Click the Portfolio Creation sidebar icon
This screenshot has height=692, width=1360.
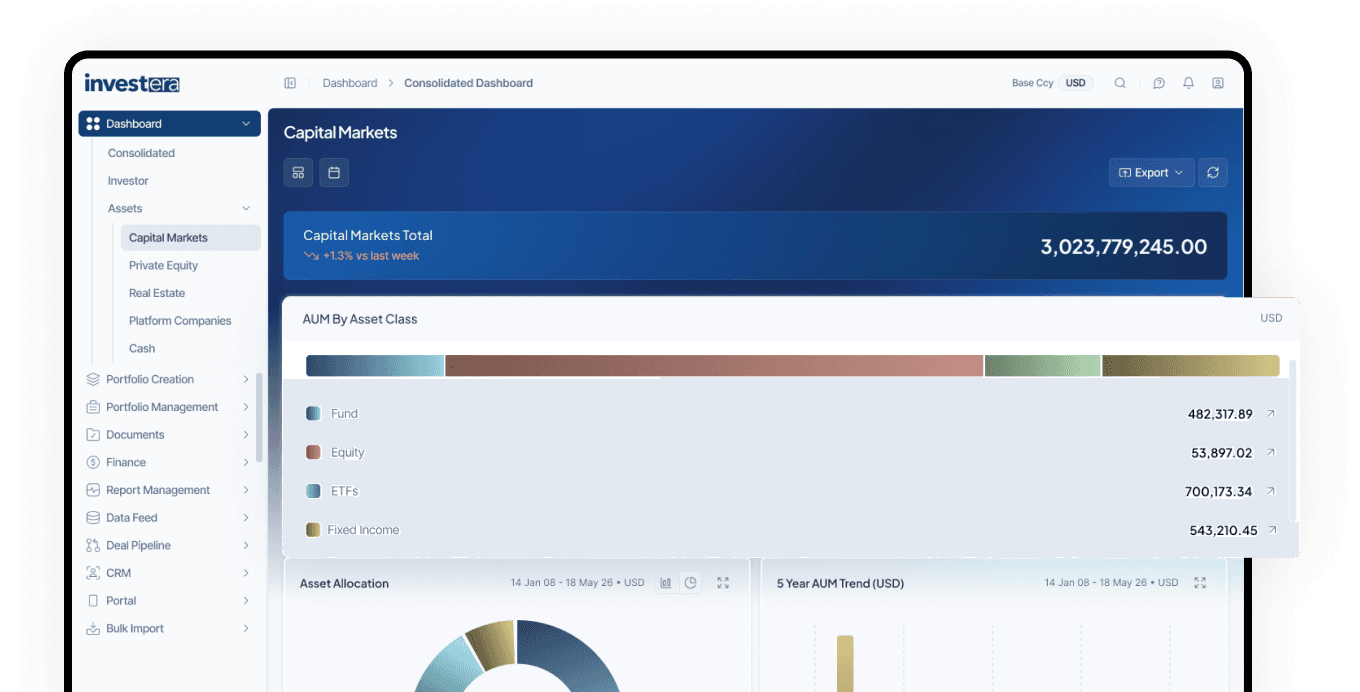coord(93,379)
